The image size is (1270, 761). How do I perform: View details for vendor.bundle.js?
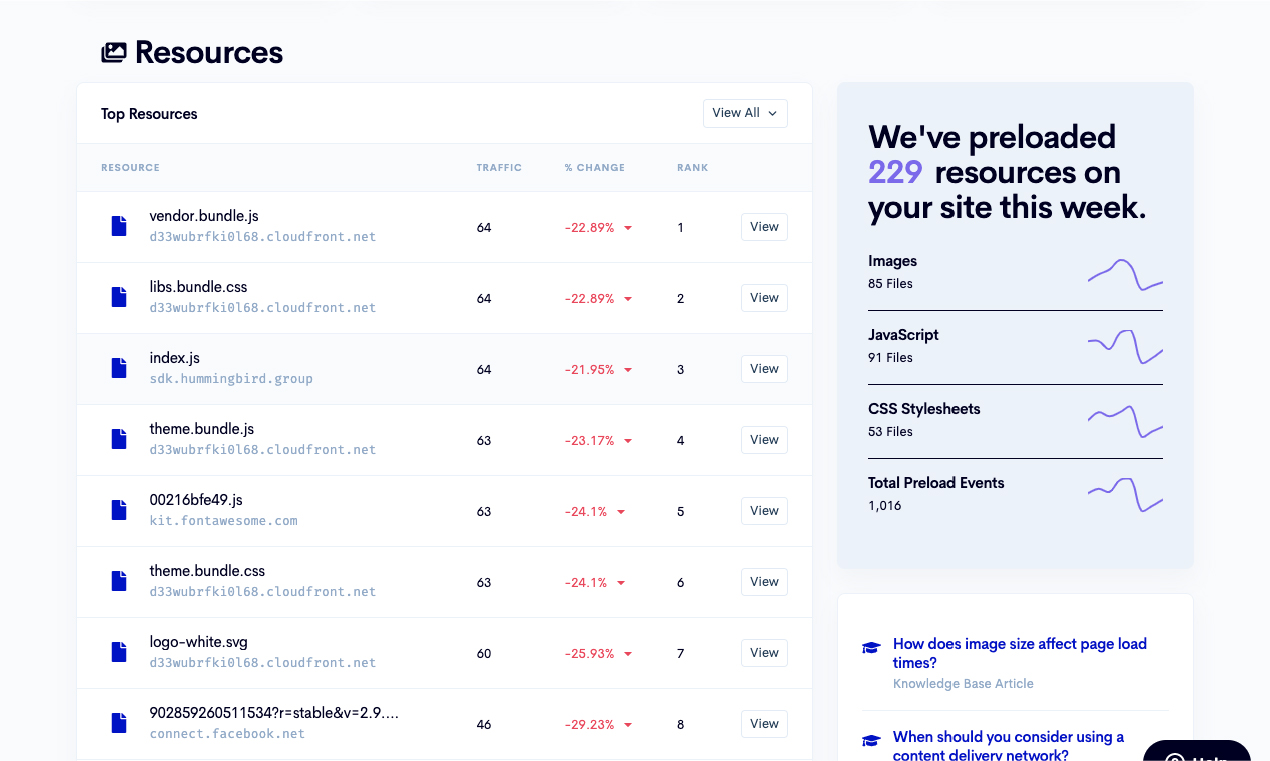coord(764,227)
